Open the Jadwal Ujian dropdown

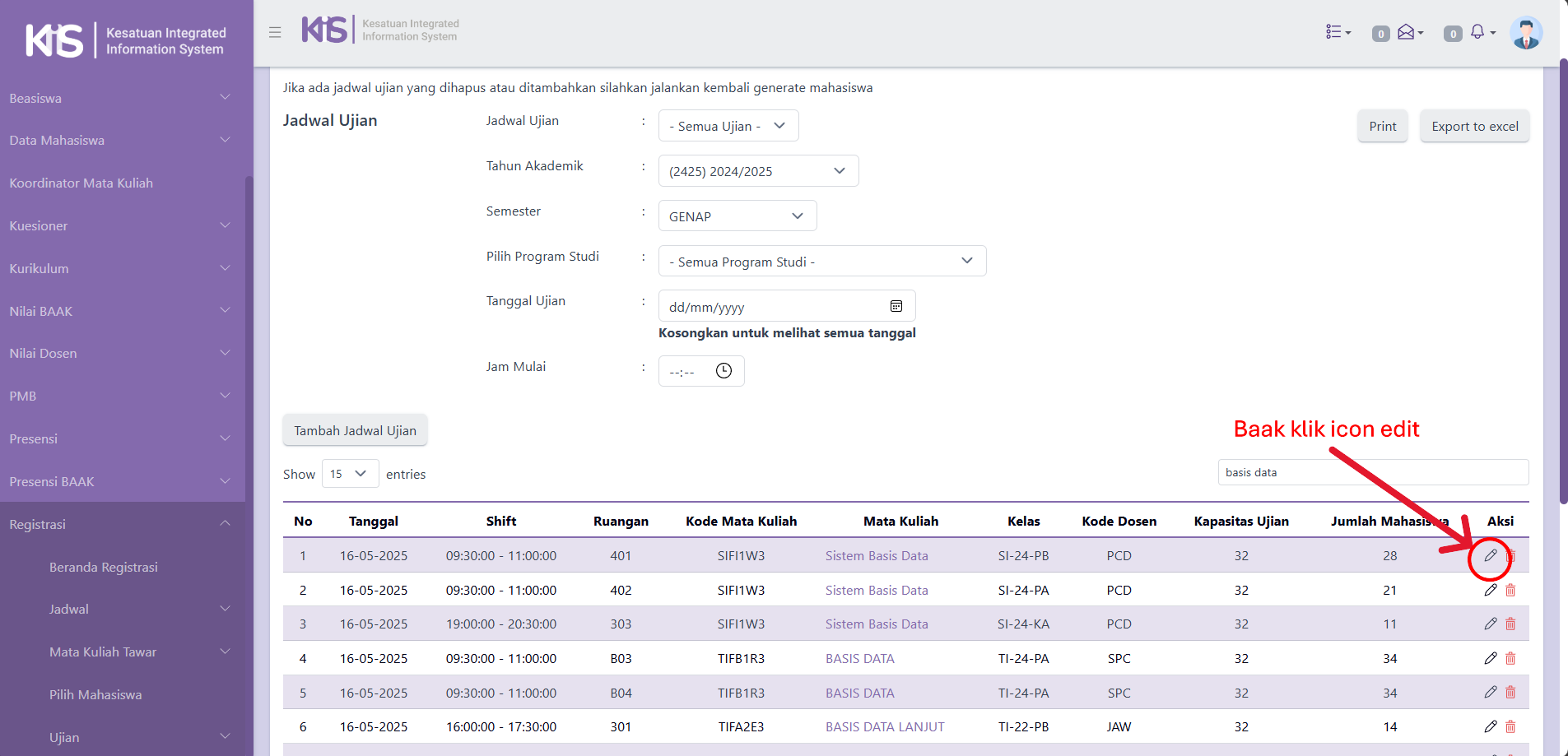[x=728, y=126]
